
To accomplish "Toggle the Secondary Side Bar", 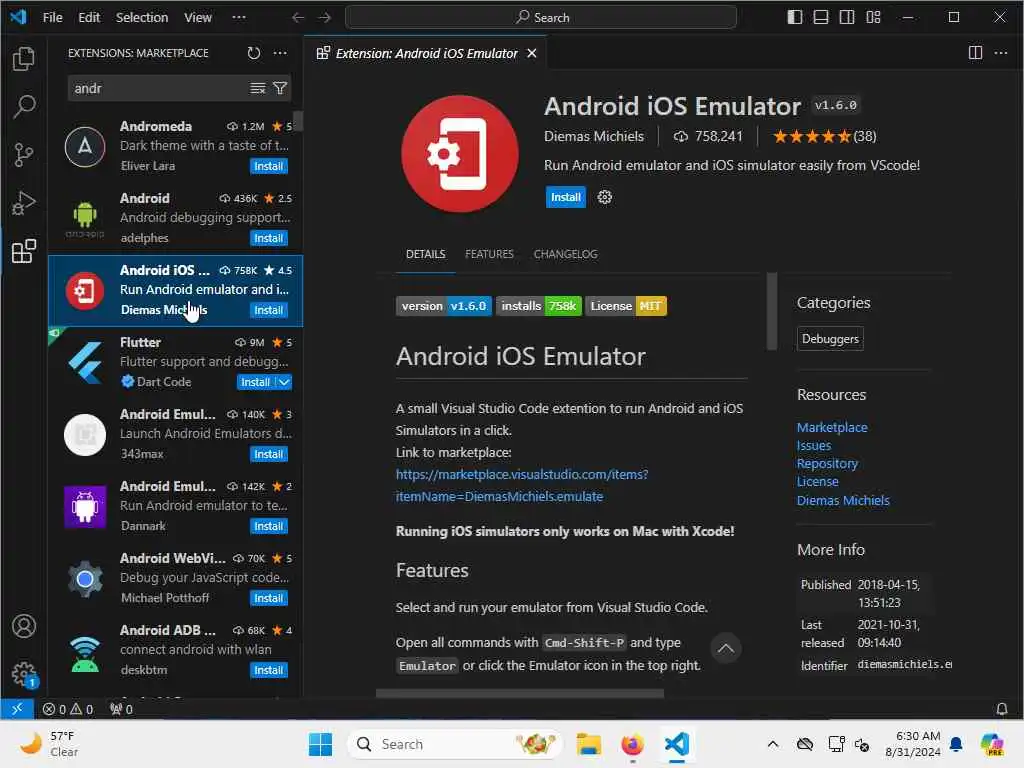I will 847,17.
